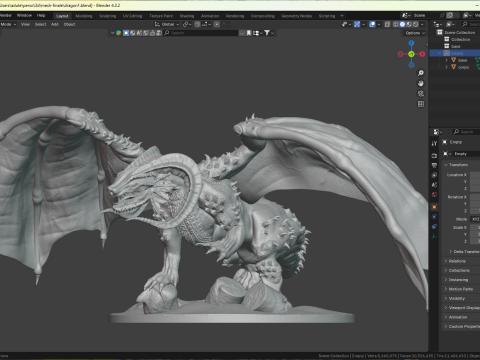
Task: Open rotation Mode XYZ dropdown
Action: point(475,219)
